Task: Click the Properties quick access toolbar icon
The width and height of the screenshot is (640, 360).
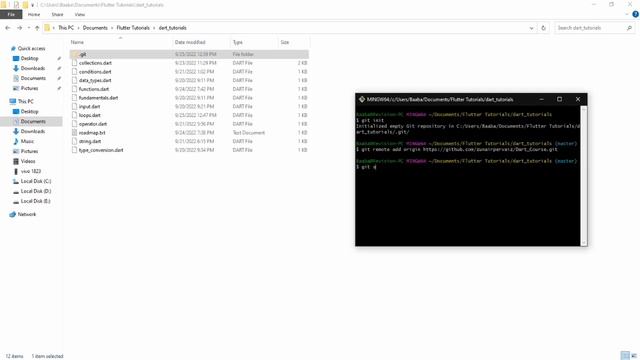Action: [16, 5]
